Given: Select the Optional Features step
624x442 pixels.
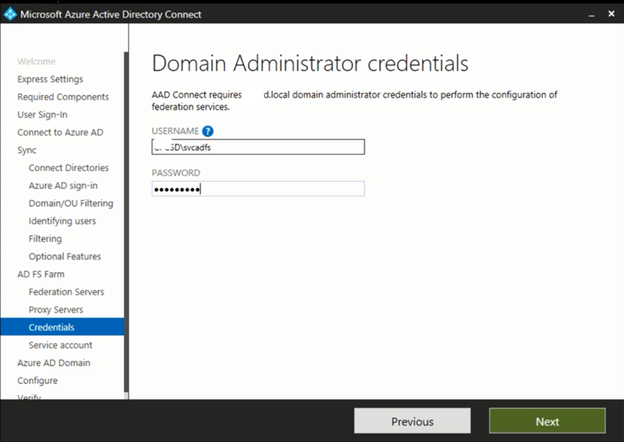Looking at the screenshot, I should coord(64,256).
